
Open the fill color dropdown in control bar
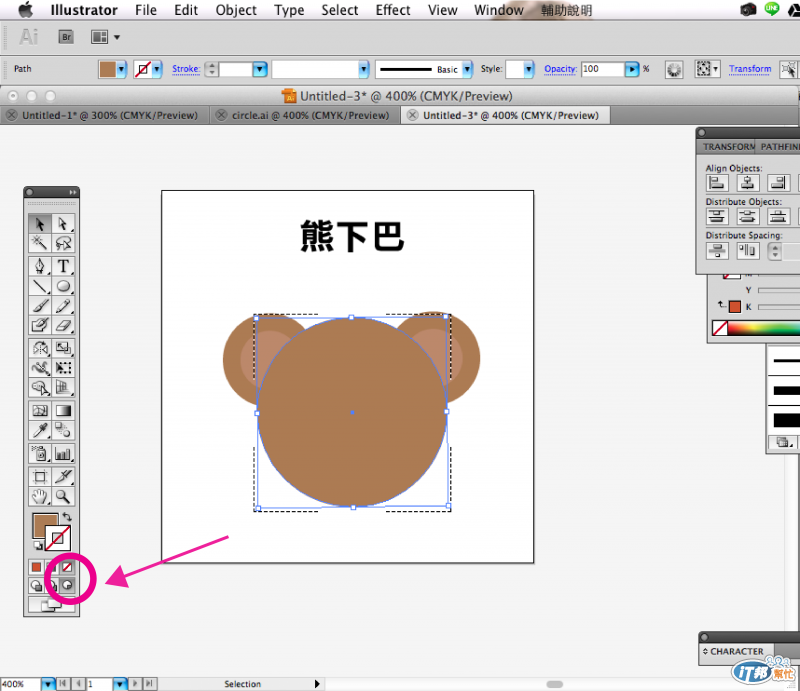point(122,70)
